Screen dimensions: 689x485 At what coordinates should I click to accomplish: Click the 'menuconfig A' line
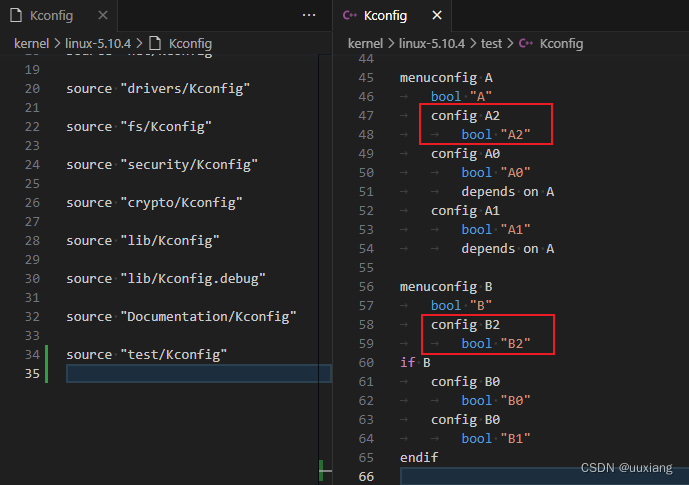tap(446, 78)
